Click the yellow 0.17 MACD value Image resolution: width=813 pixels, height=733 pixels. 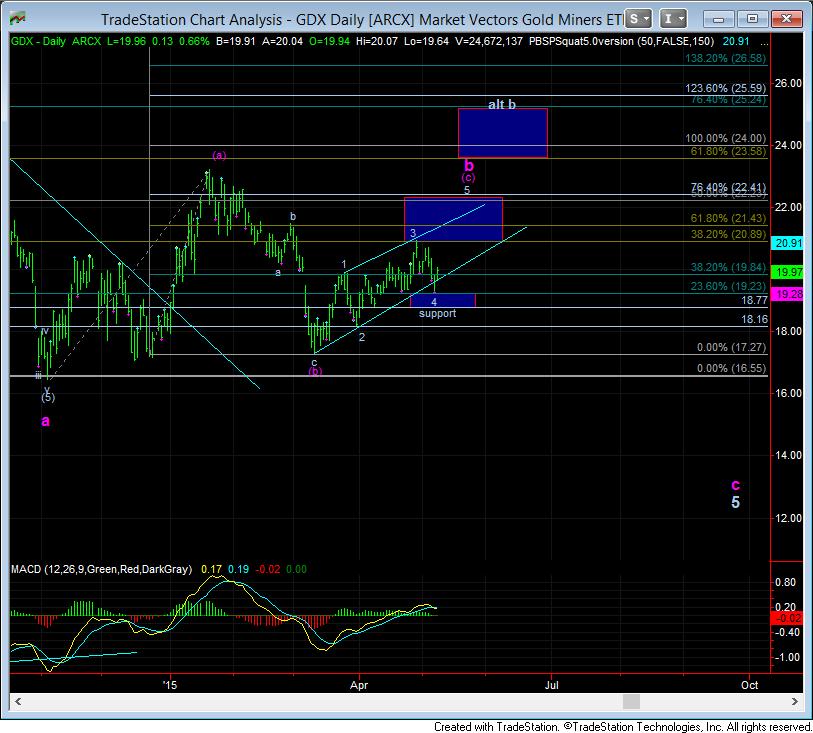click(211, 569)
